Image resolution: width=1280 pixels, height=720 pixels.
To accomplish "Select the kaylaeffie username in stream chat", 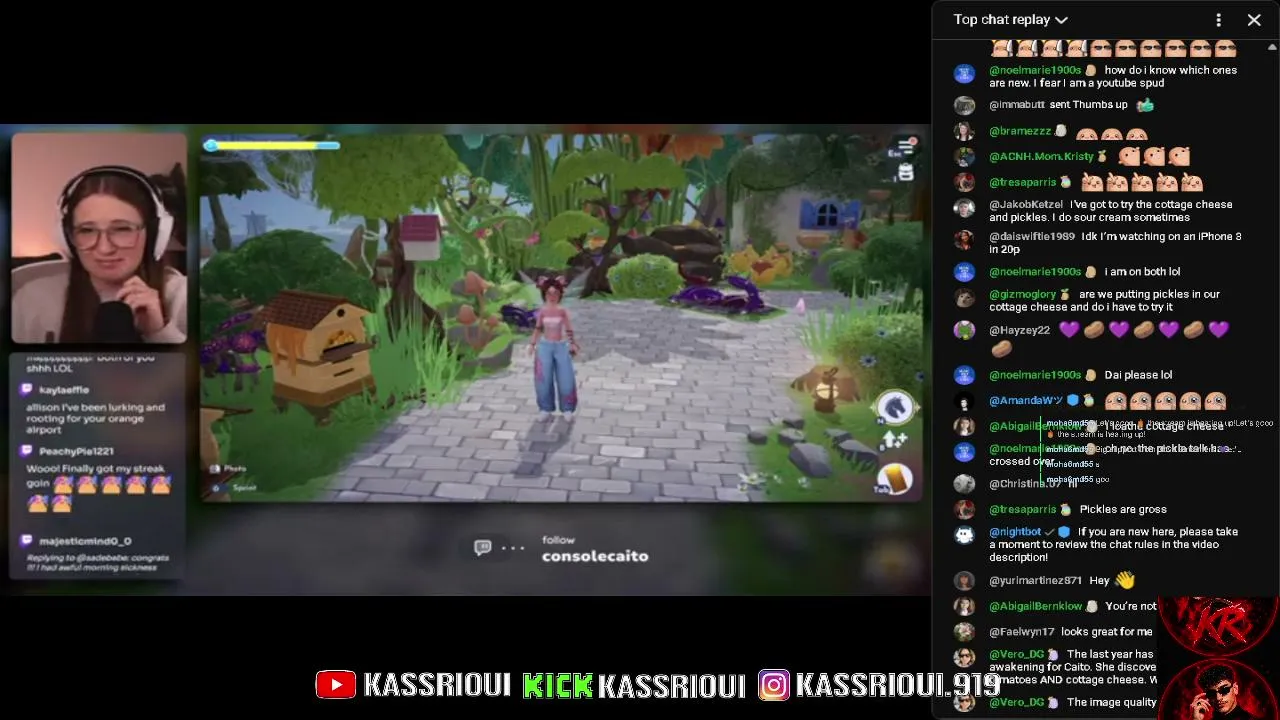I will [64, 390].
